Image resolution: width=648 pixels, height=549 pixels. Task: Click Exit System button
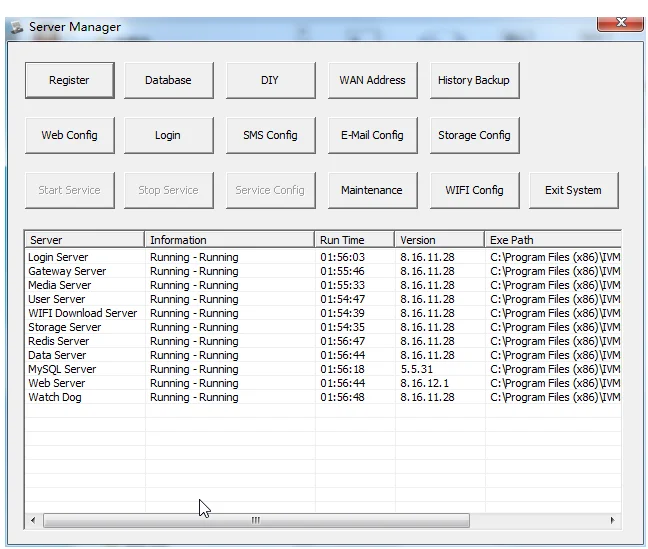(x=574, y=190)
